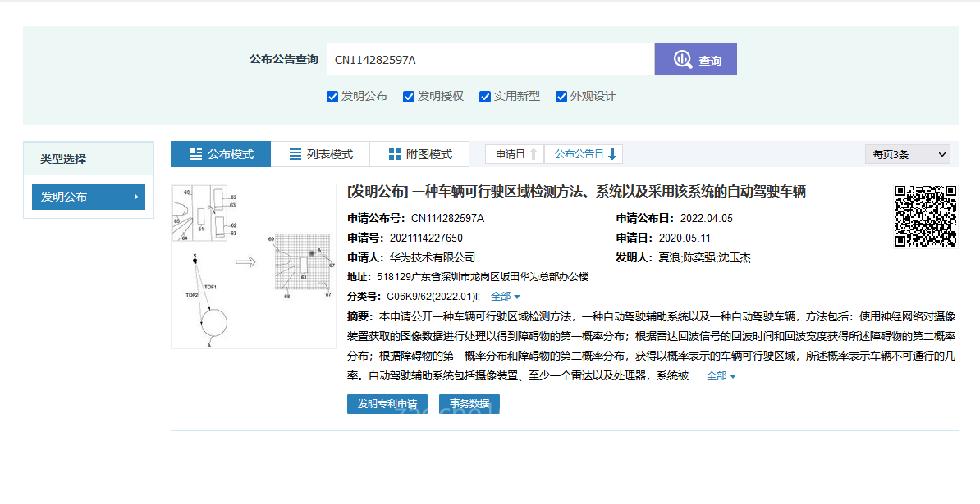
Task: Toggle the 发明授权 checkbox
Action: pyautogui.click(x=409, y=97)
